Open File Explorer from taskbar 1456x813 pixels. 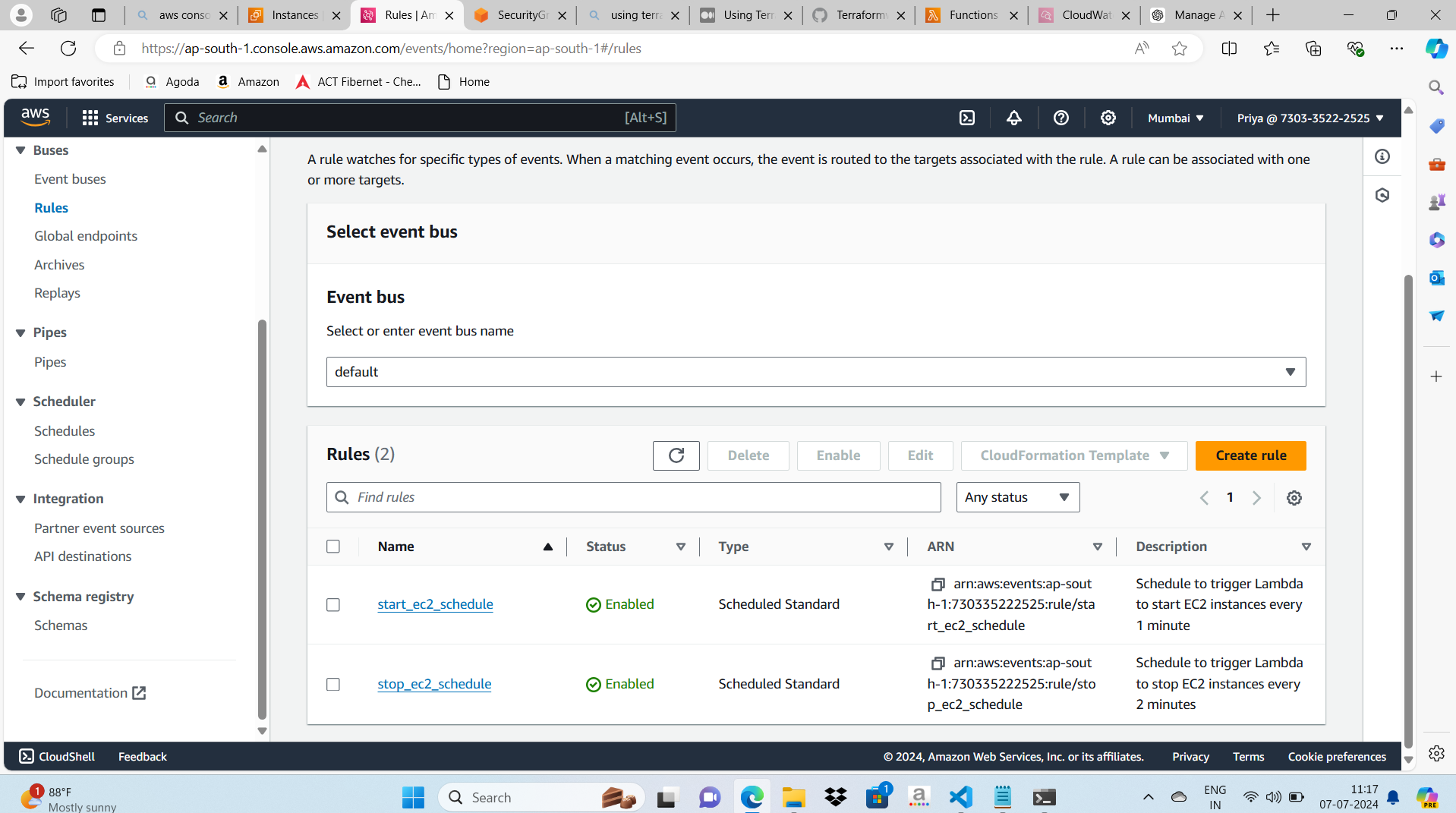pos(794,797)
